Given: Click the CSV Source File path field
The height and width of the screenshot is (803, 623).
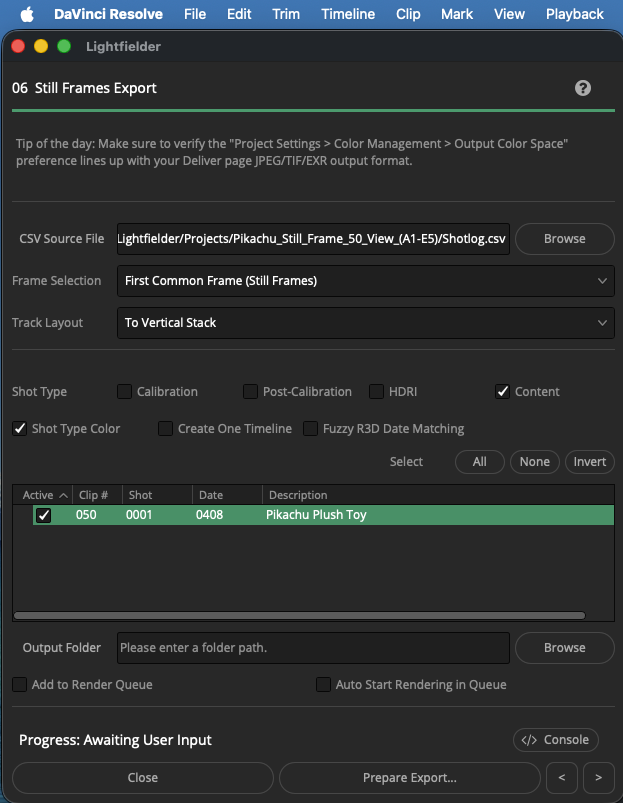Looking at the screenshot, I should tap(313, 239).
